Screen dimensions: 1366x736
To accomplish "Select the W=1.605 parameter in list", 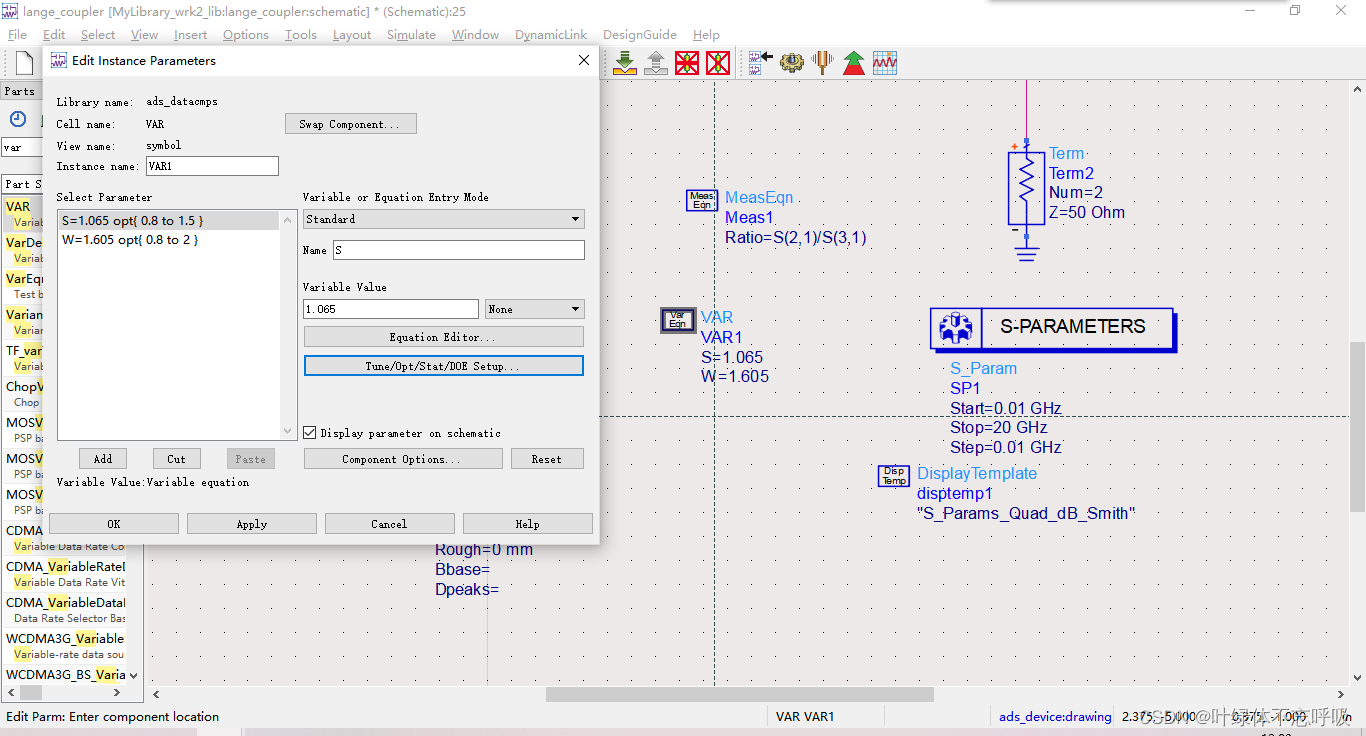I will (130, 240).
